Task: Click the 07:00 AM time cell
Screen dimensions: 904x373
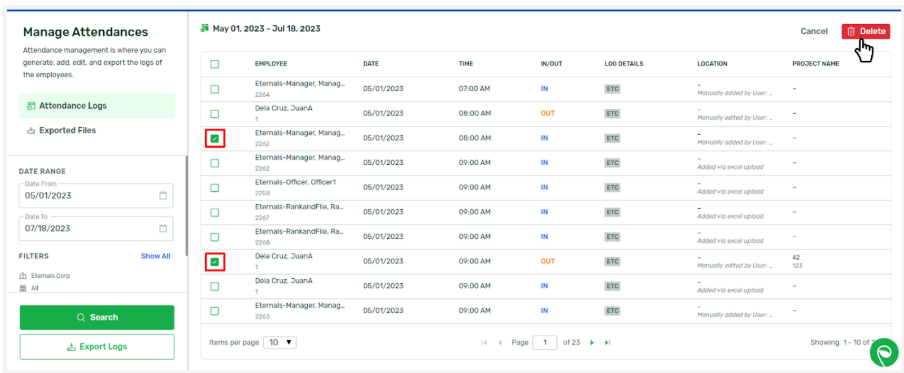Action: pos(474,89)
